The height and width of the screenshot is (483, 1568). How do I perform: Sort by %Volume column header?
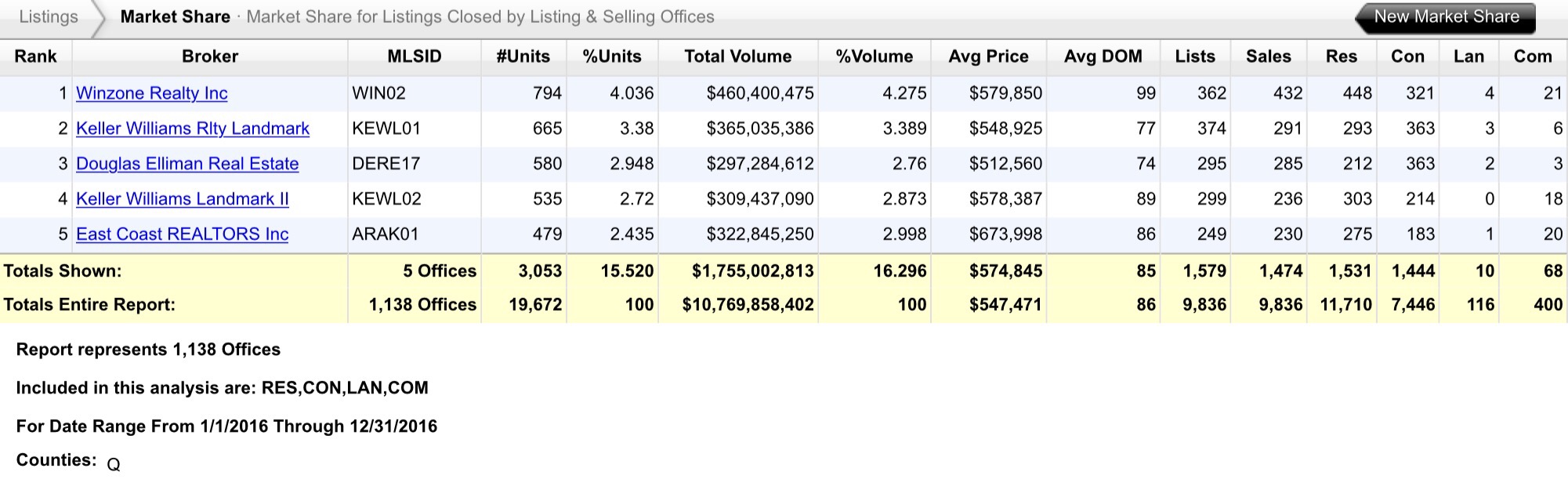(x=874, y=56)
